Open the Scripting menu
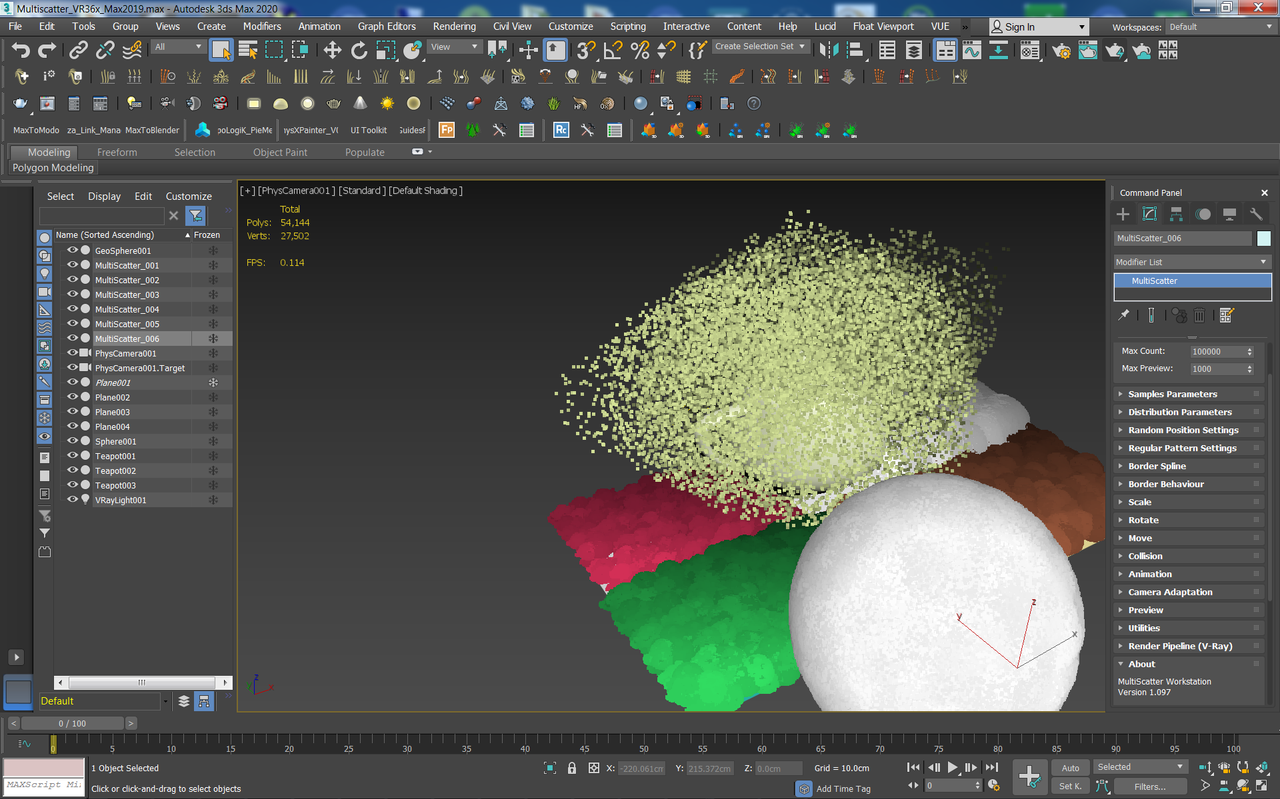Screen dimensions: 1280x799 click(x=628, y=26)
